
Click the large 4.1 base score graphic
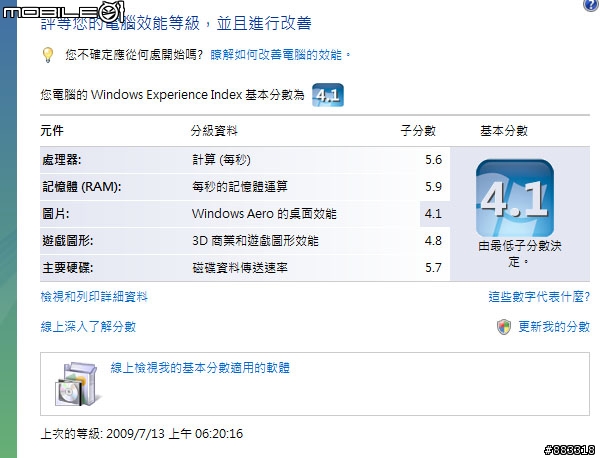[x=515, y=198]
